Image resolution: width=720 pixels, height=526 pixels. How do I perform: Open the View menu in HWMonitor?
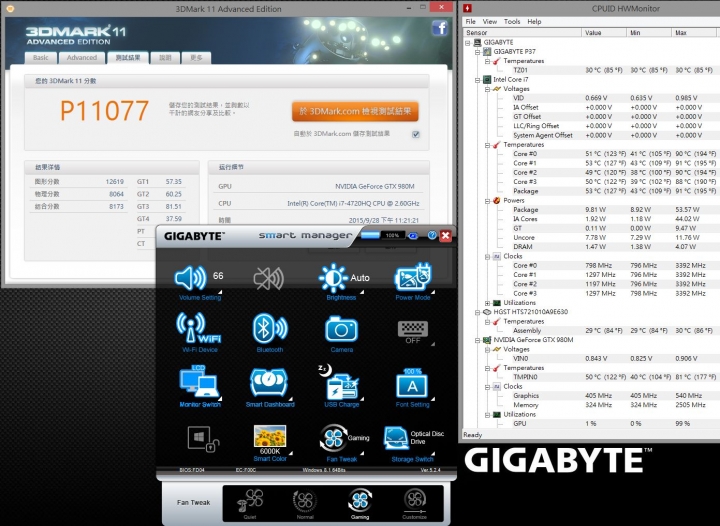(489, 22)
